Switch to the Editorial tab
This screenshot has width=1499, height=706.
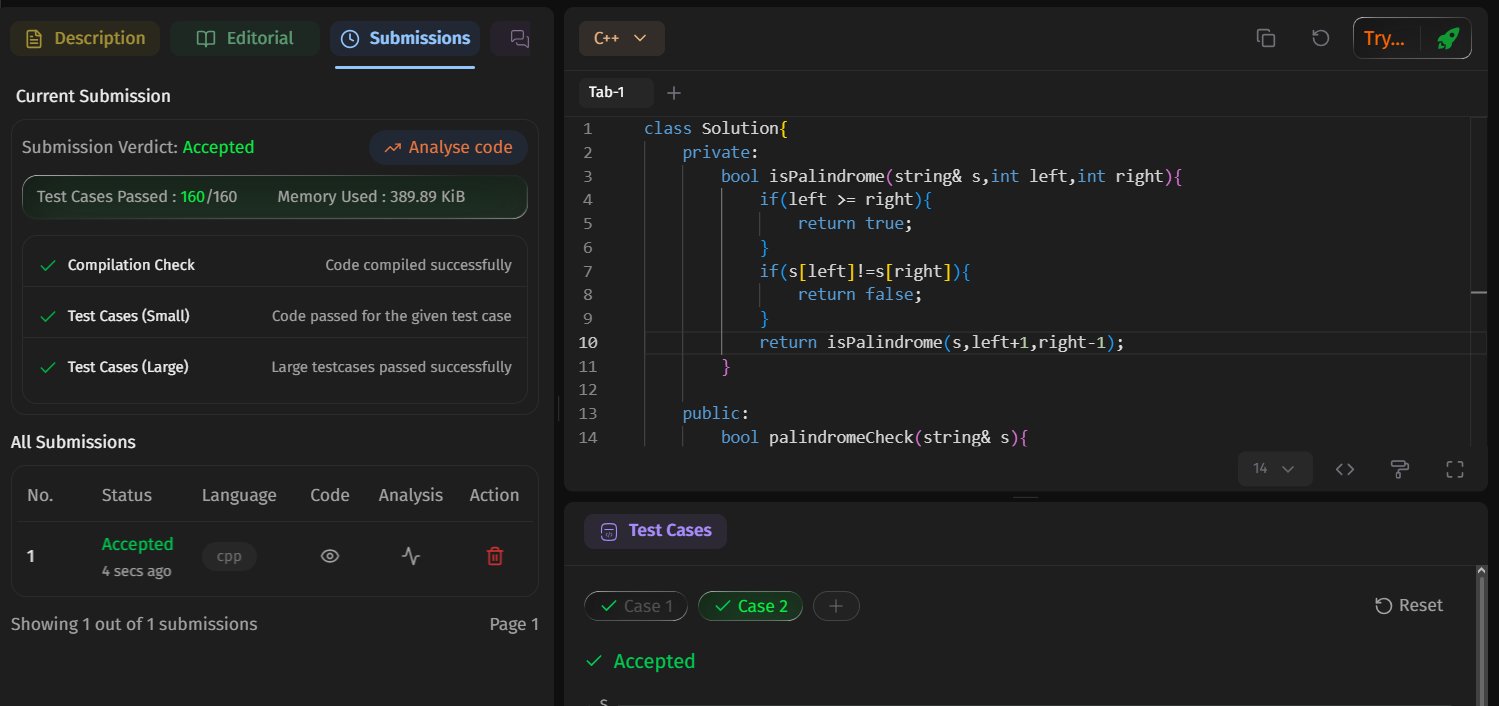coord(245,38)
